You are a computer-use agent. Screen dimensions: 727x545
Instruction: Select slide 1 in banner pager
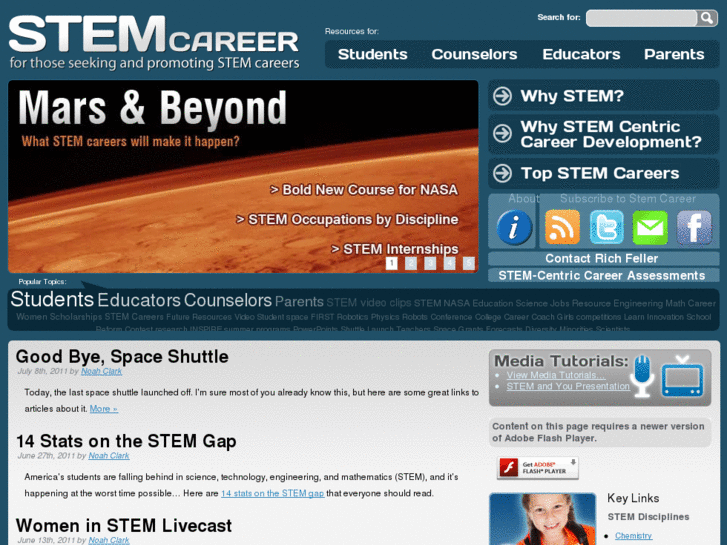click(391, 263)
